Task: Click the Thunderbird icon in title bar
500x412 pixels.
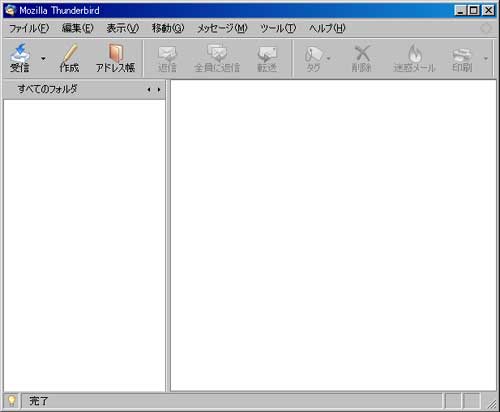Action: [11, 10]
